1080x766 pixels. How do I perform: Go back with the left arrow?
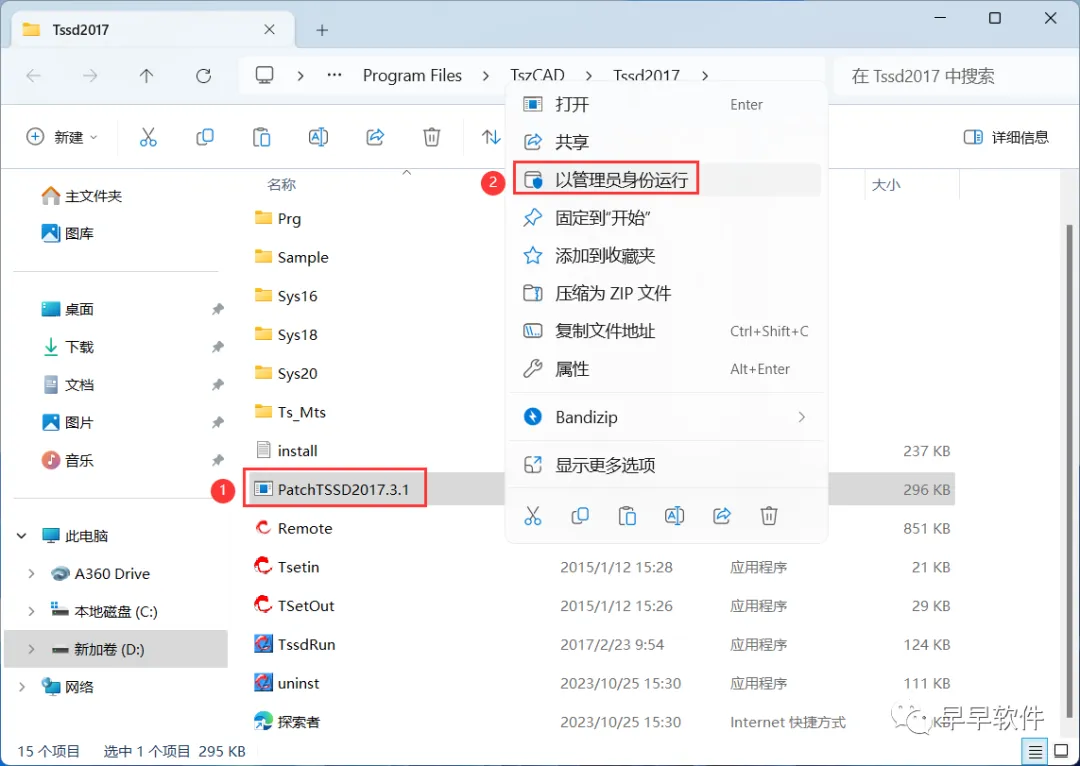(33, 76)
